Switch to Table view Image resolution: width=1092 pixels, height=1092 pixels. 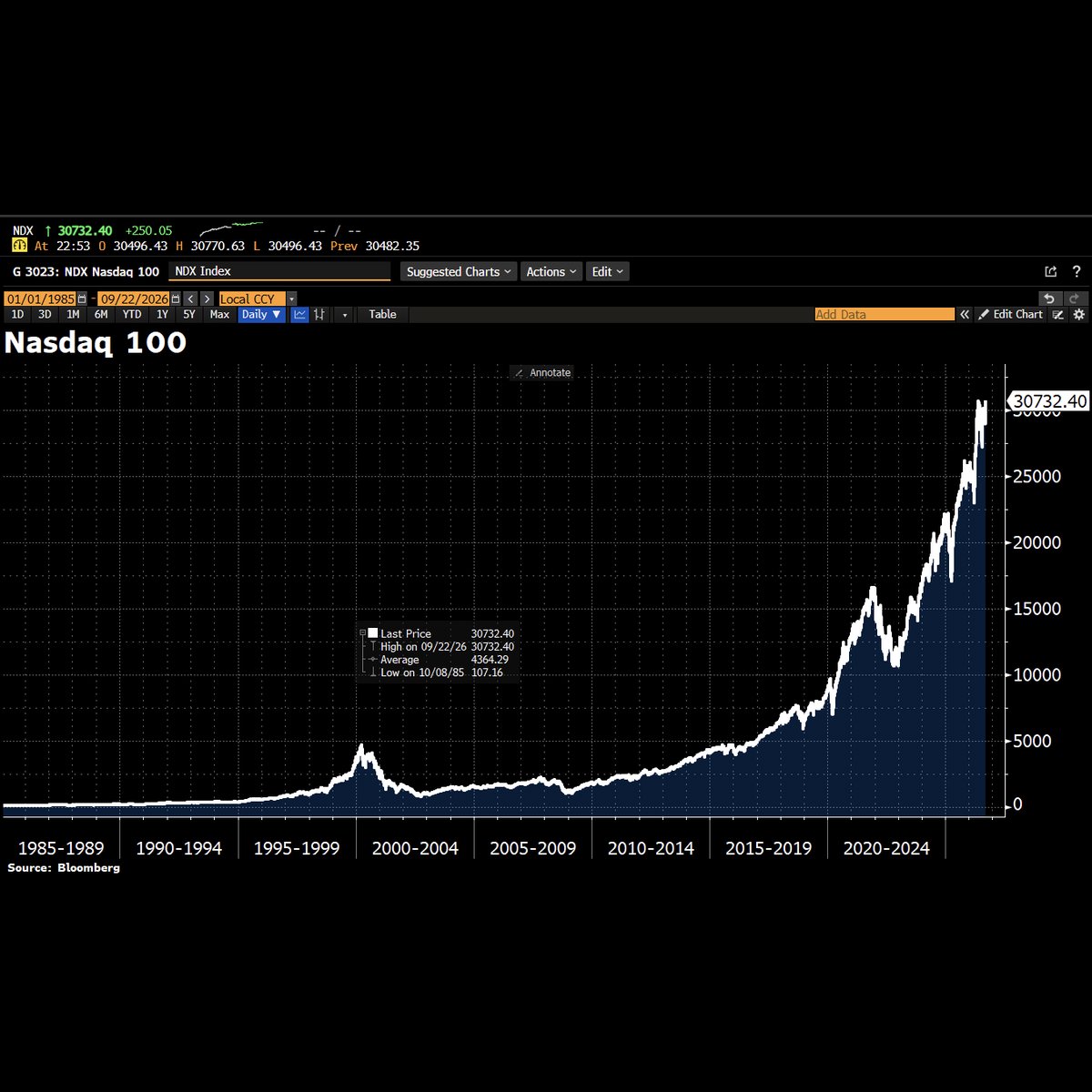pyautogui.click(x=382, y=314)
